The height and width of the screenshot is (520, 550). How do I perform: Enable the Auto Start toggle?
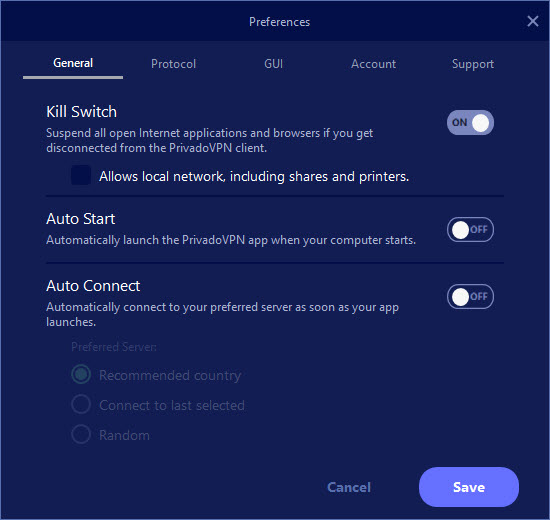tap(470, 229)
